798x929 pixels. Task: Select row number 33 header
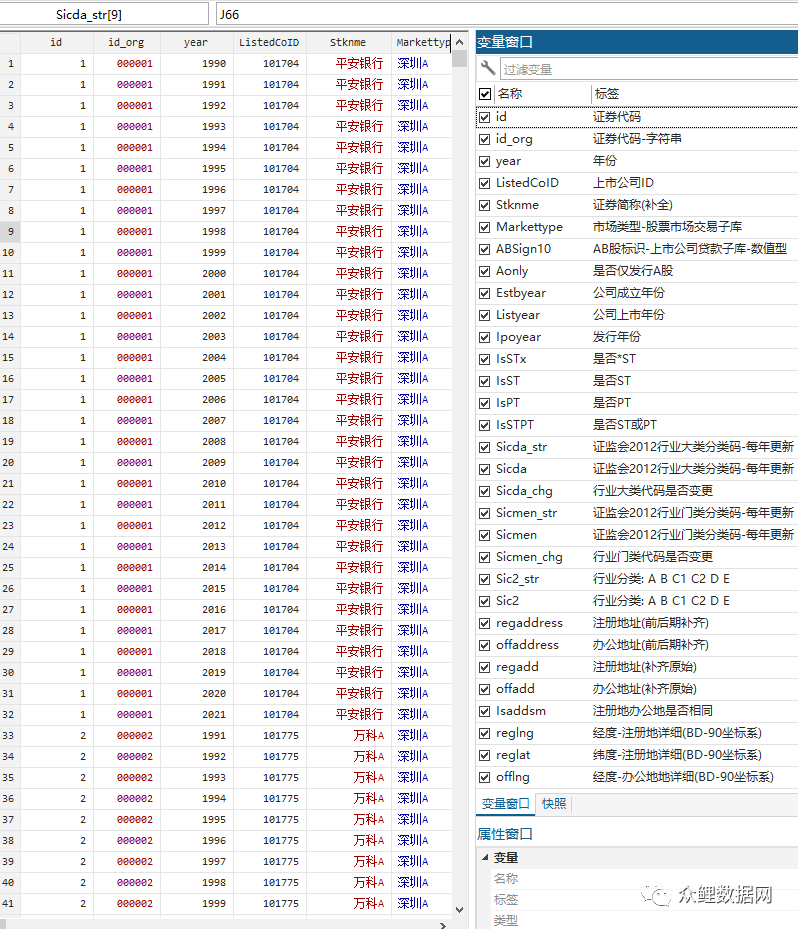click(10, 736)
